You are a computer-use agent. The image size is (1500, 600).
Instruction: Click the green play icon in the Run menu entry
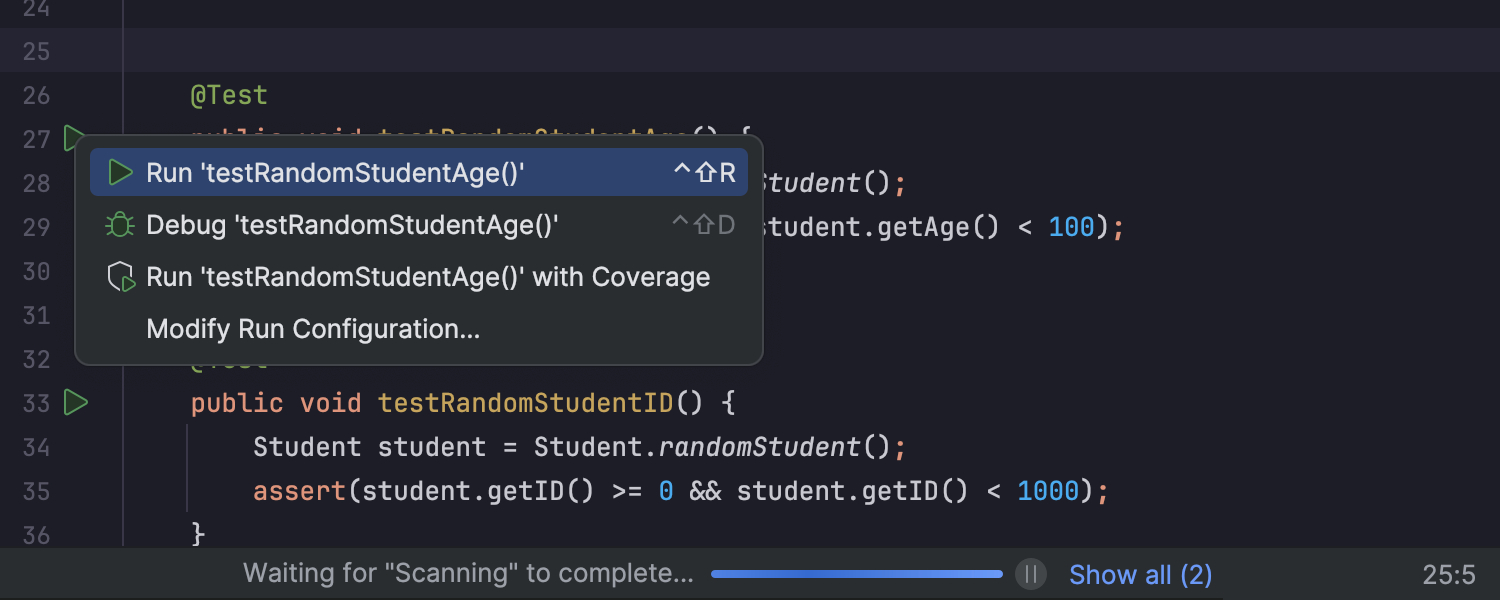pos(120,173)
